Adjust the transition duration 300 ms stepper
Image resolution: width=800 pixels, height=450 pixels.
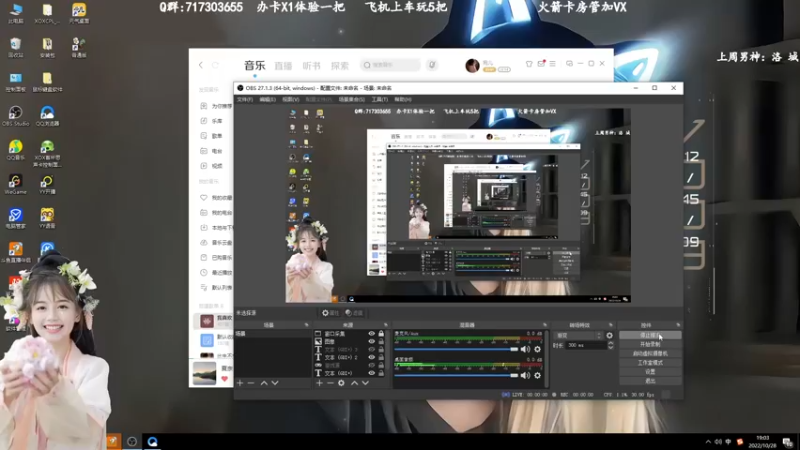point(611,345)
